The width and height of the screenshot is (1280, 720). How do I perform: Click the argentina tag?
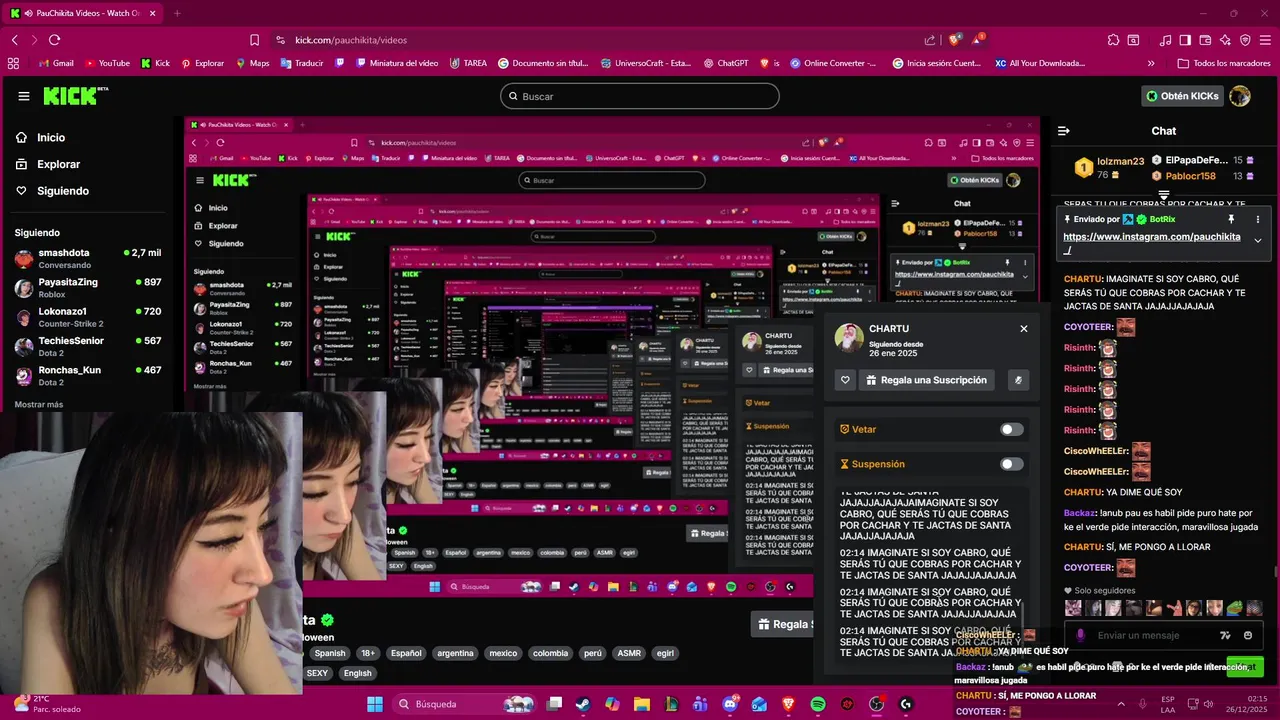tap(455, 653)
